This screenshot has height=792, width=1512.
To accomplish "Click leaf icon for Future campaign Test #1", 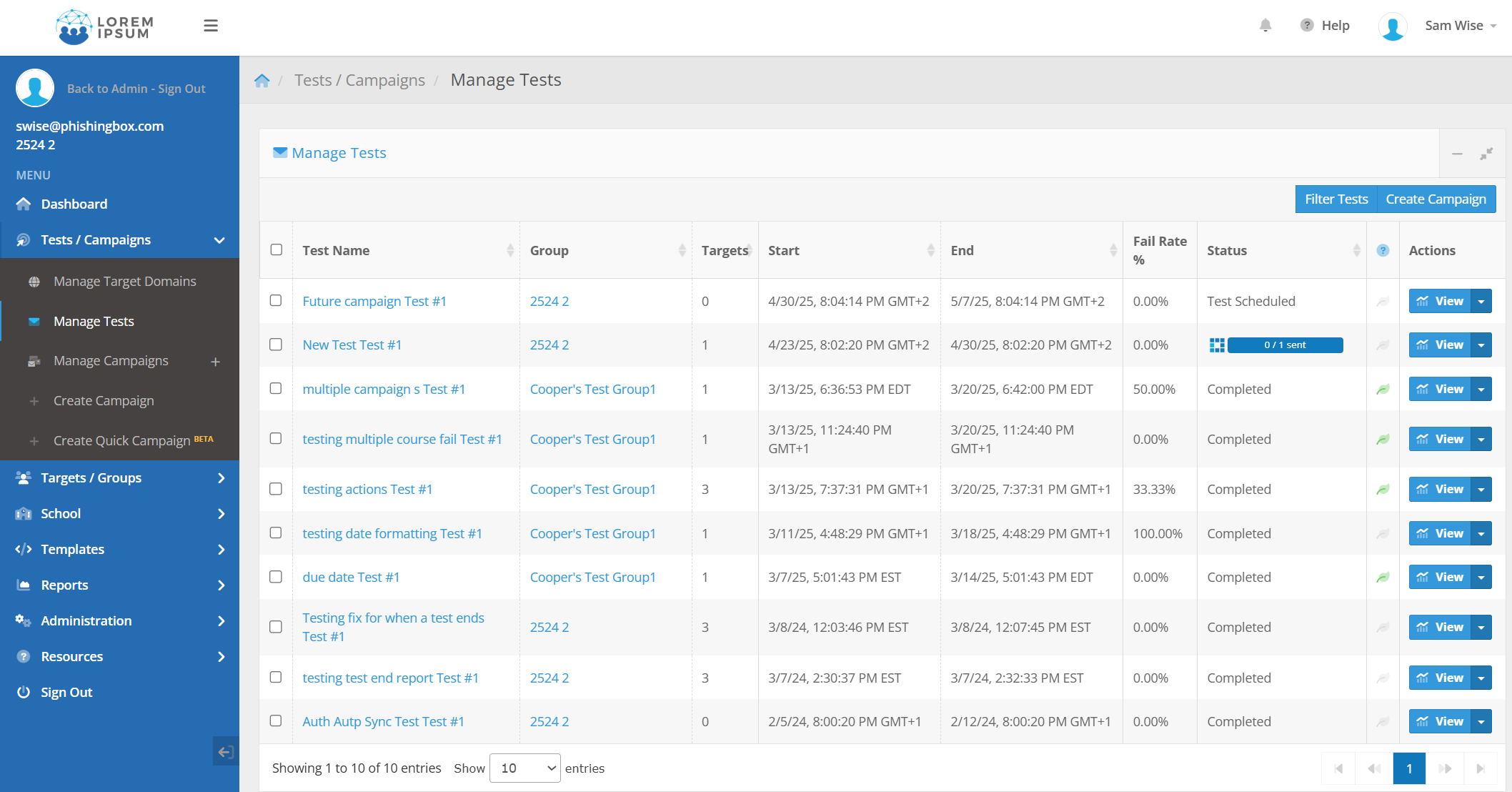I will tap(1383, 302).
